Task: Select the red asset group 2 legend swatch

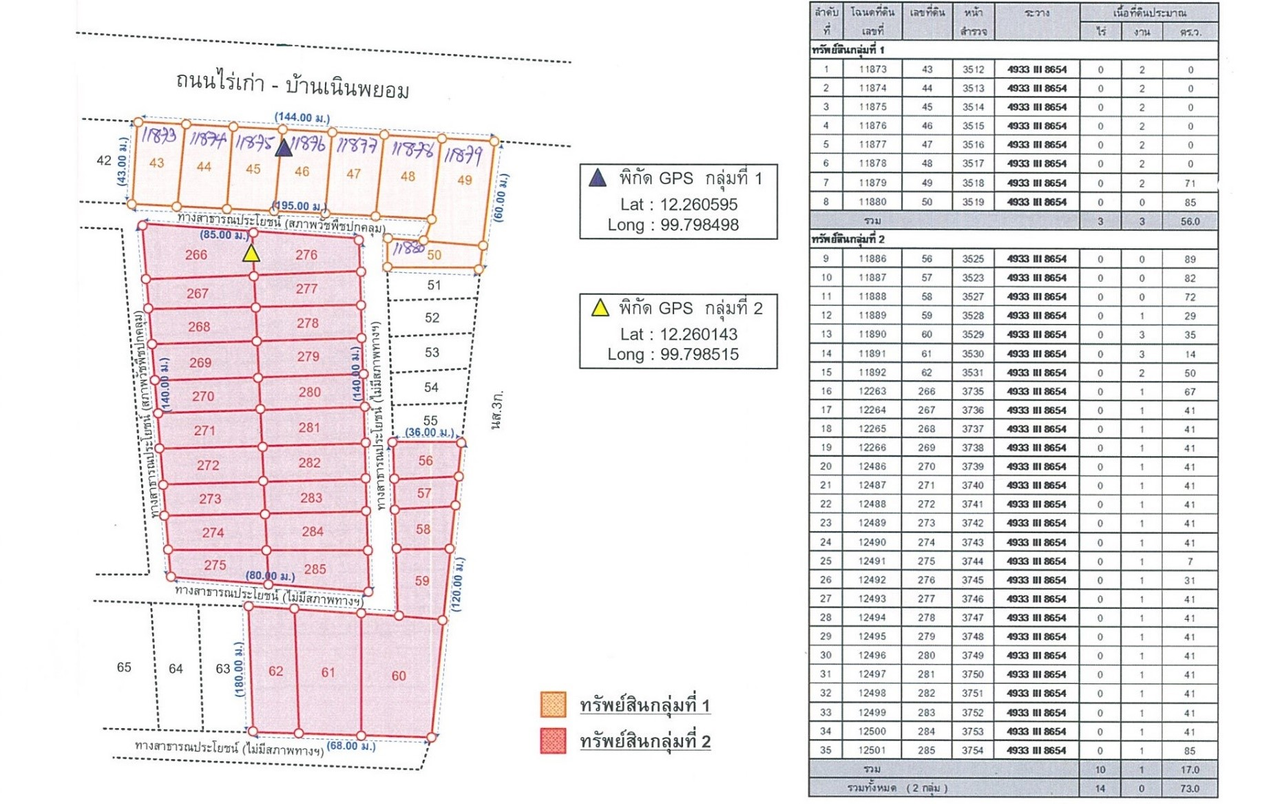Action: click(554, 741)
